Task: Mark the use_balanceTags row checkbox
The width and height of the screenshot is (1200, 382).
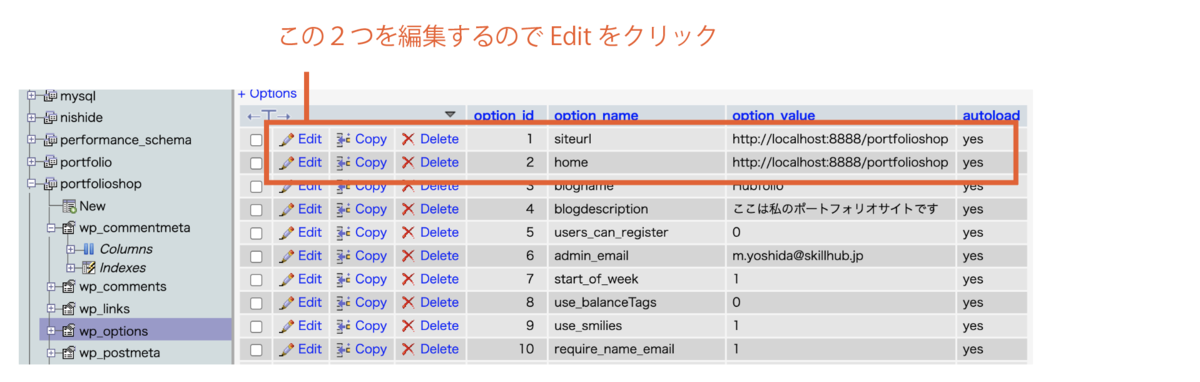Action: point(256,303)
